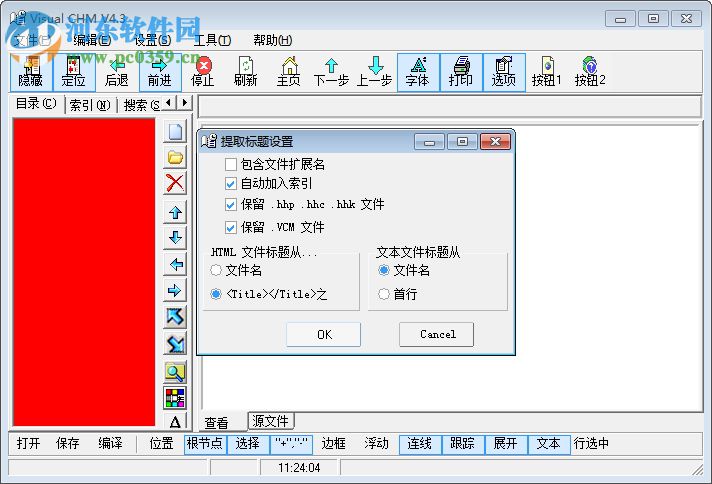Open the color grid palette icon
The width and height of the screenshot is (712, 484).
(x=175, y=398)
